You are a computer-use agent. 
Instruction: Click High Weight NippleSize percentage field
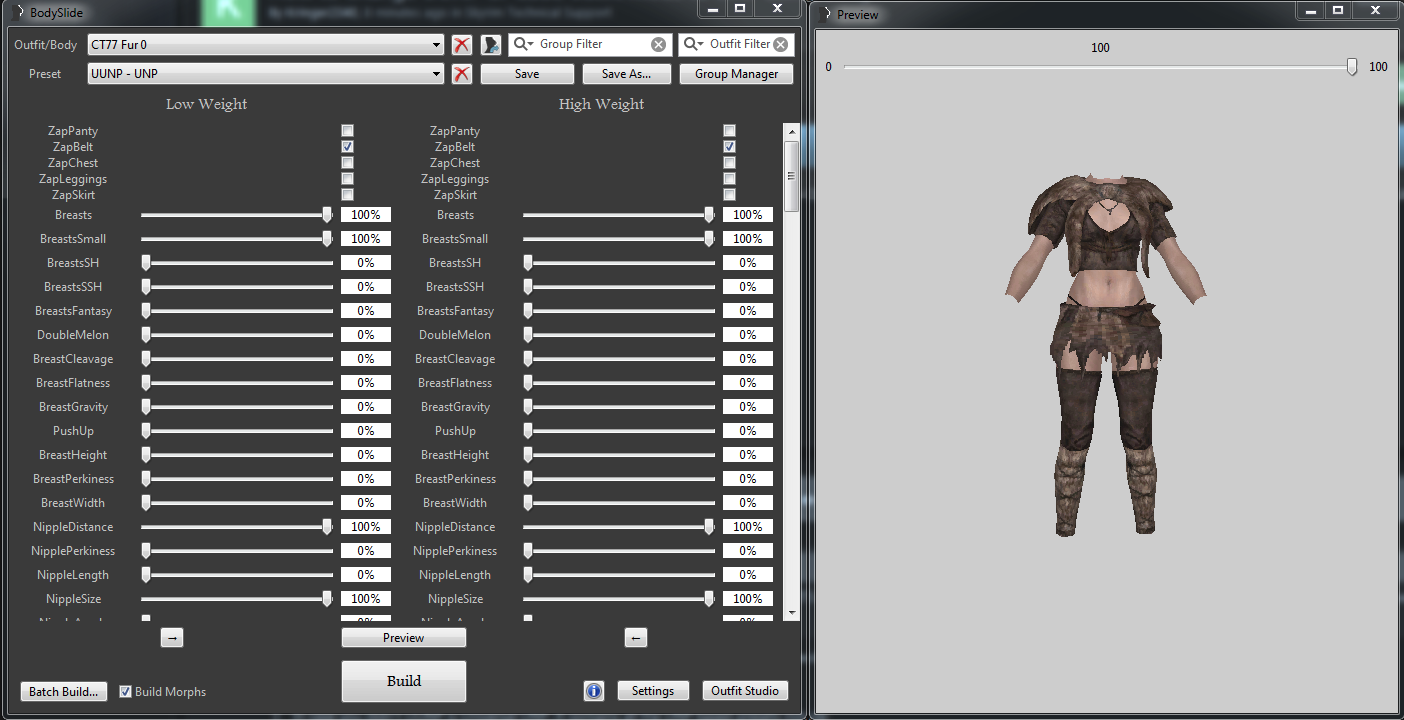point(748,599)
